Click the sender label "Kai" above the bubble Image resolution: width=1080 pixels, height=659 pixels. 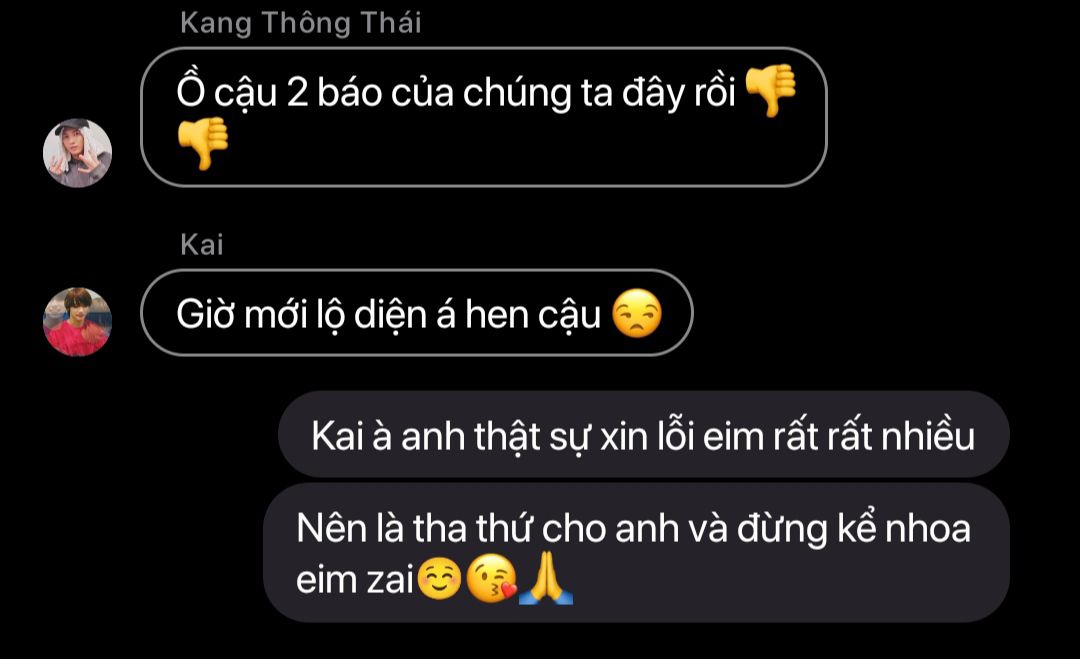click(x=202, y=244)
